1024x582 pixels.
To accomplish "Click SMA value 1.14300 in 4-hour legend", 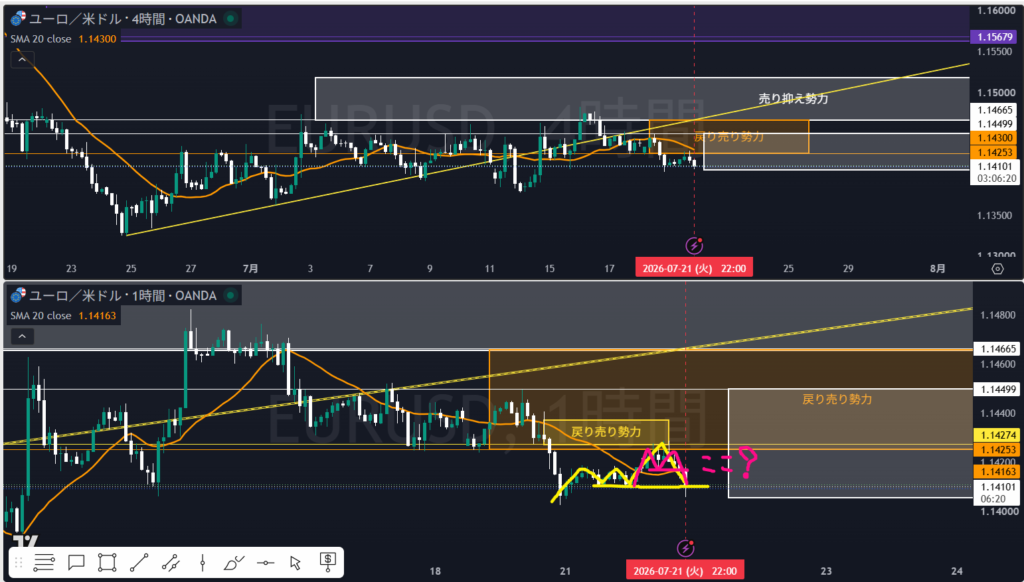I will tap(97, 39).
